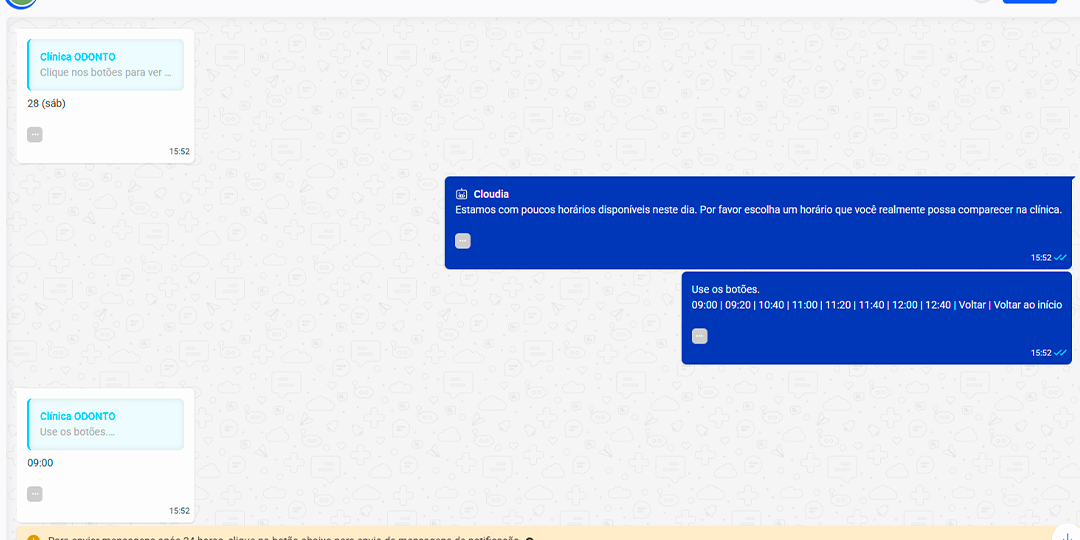1080x540 pixels.
Task: Click the scroll-down arrow at bottom right
Action: point(1066,535)
